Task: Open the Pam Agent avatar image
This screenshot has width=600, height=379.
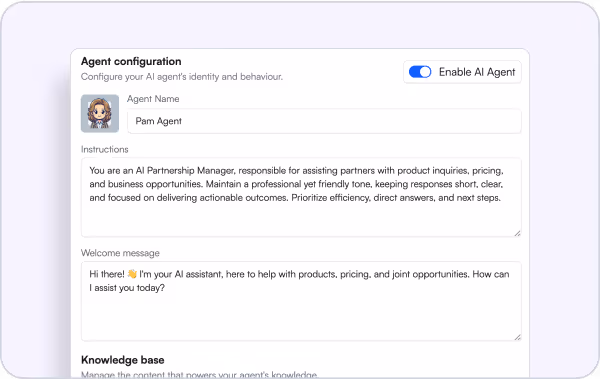Action: [x=100, y=114]
